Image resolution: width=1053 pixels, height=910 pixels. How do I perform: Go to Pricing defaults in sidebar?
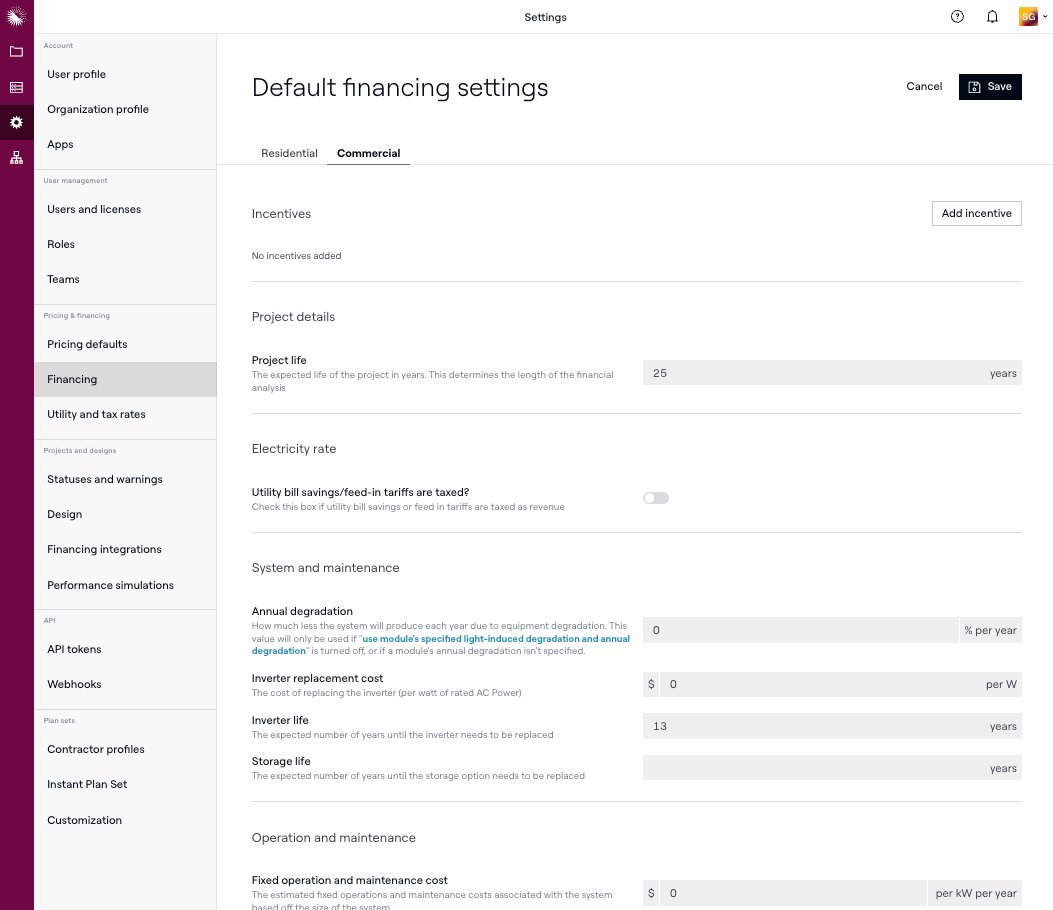[87, 344]
